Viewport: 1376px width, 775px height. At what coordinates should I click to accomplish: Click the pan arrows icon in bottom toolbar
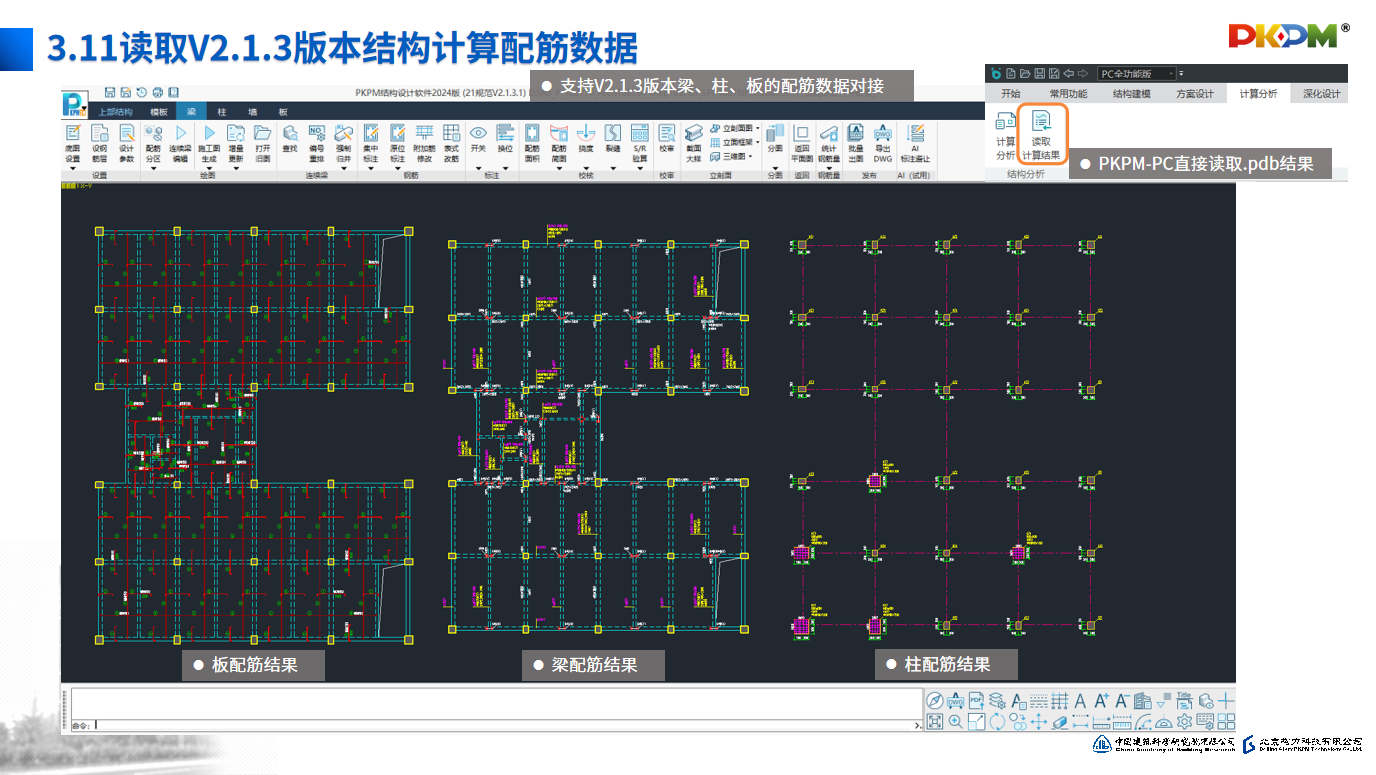click(x=1039, y=721)
